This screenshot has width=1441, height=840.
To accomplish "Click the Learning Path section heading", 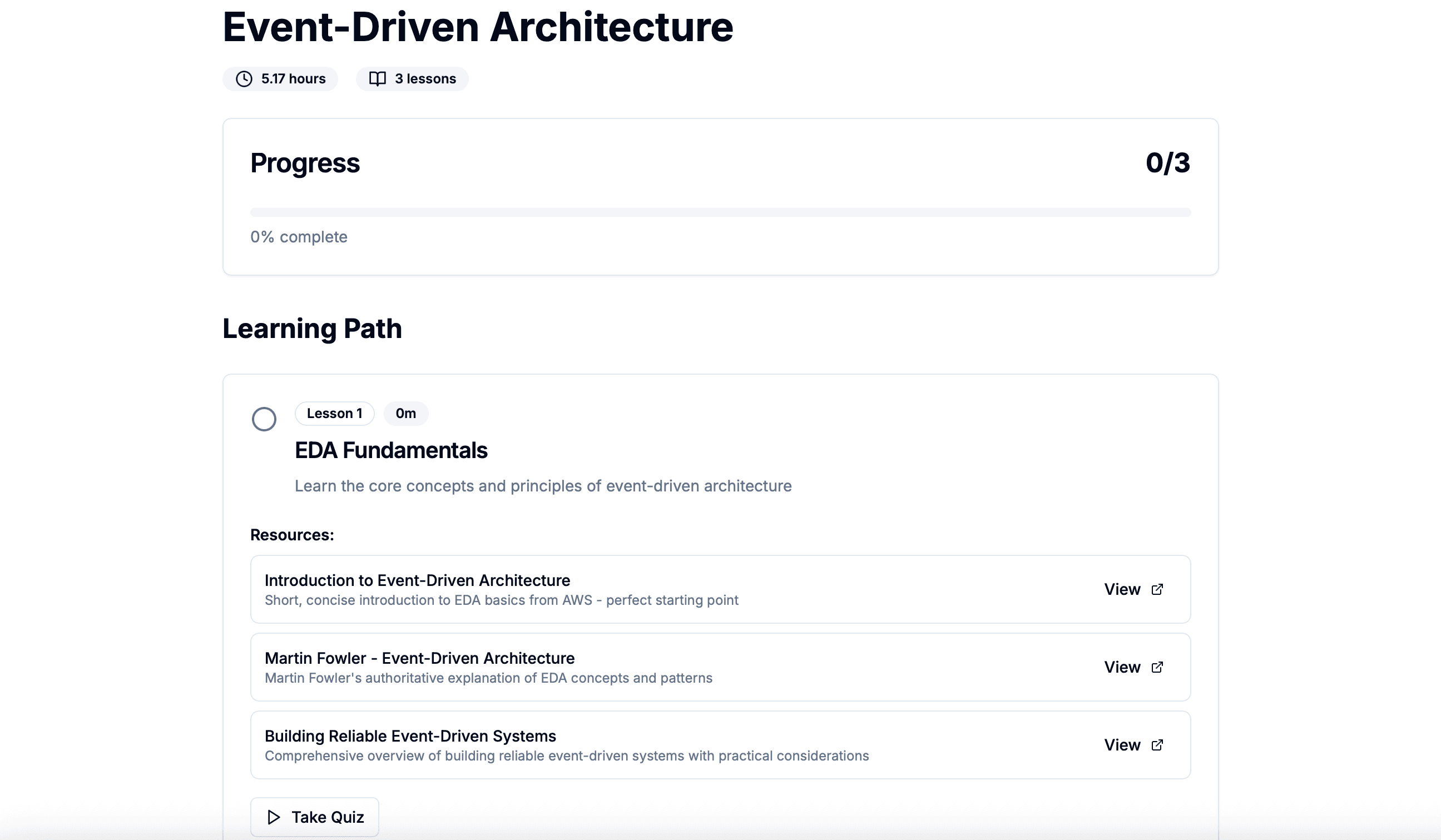I will click(313, 329).
